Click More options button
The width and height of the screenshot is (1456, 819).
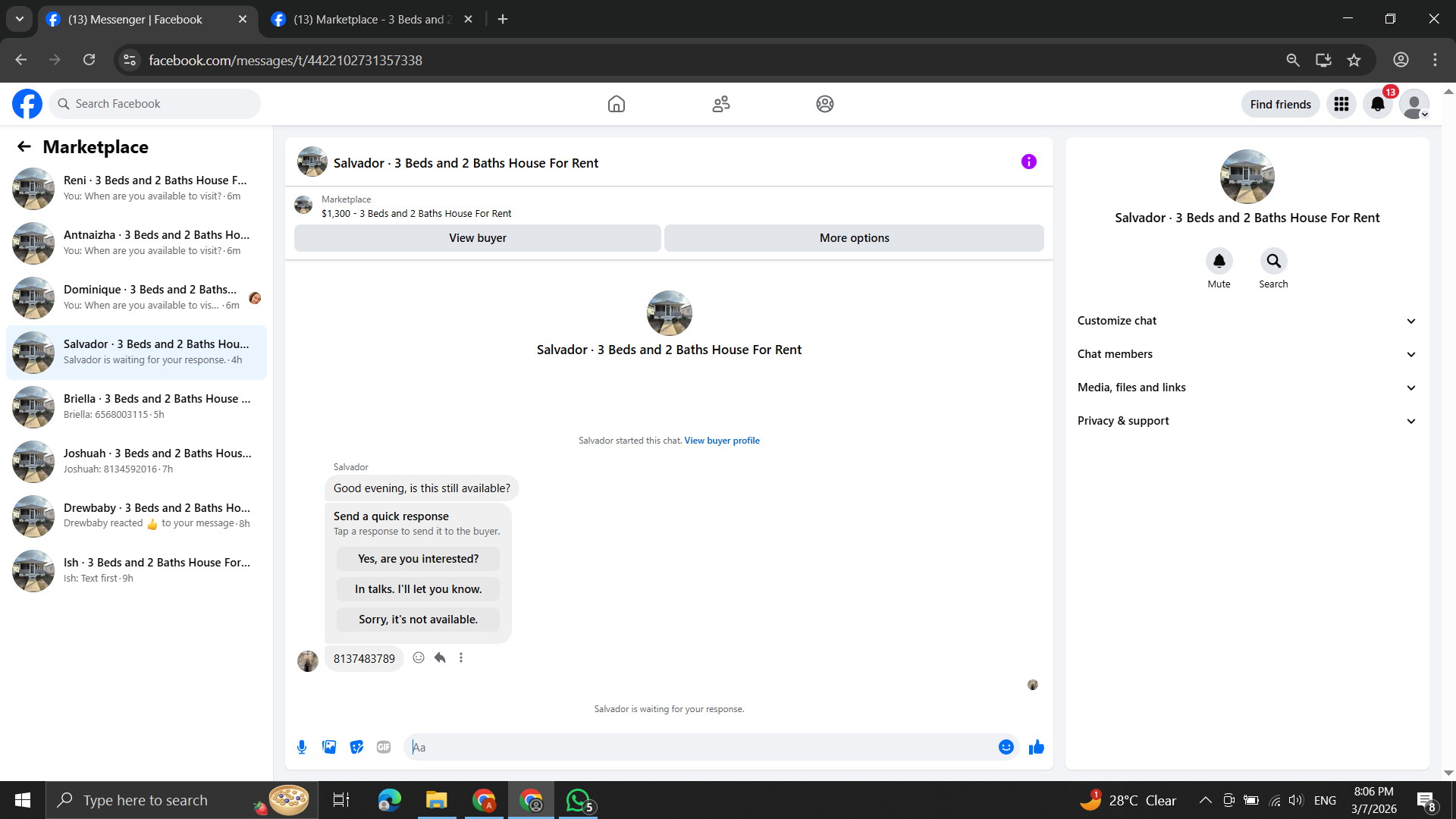854,238
